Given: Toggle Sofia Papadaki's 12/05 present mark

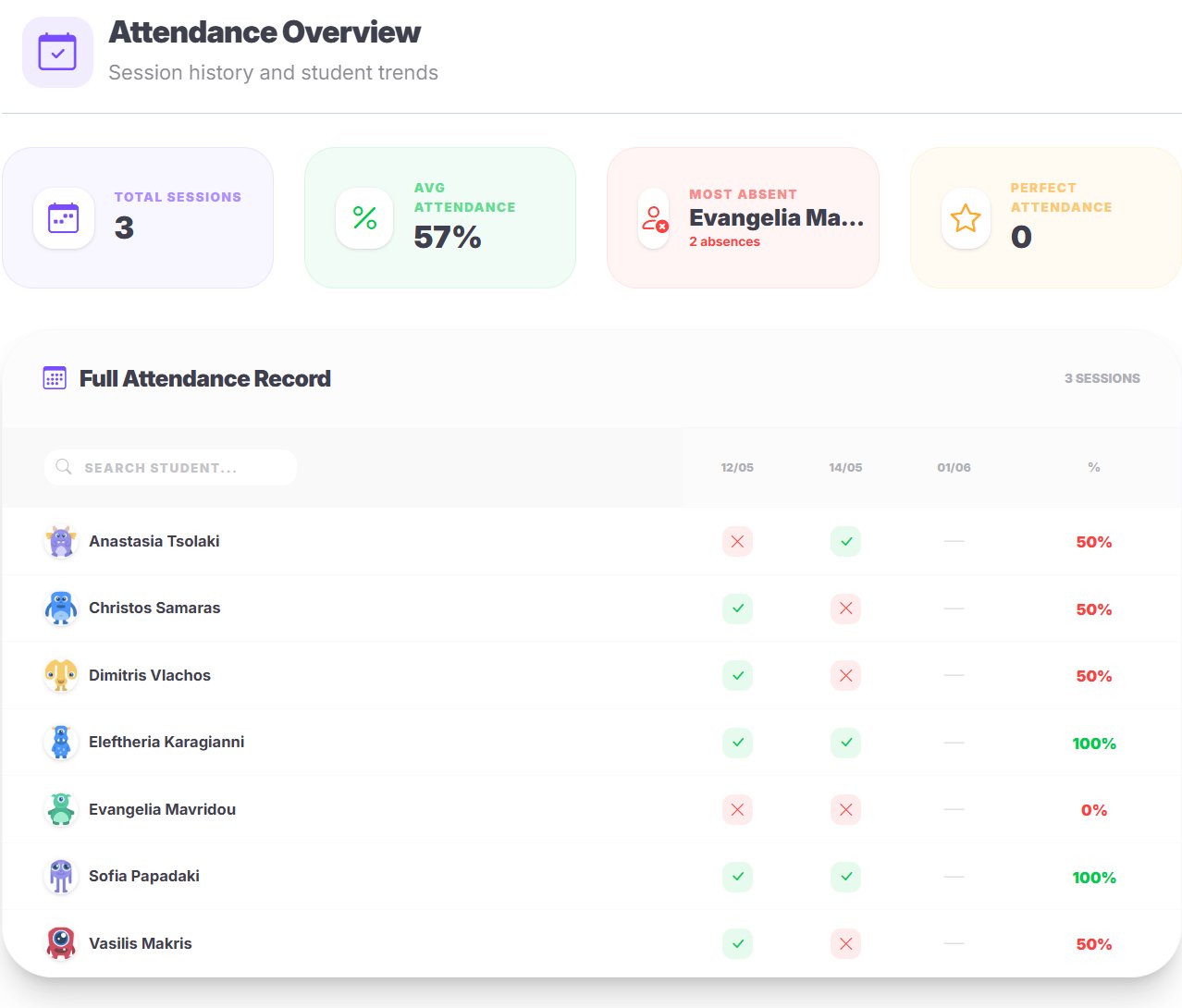Looking at the screenshot, I should coord(737,877).
